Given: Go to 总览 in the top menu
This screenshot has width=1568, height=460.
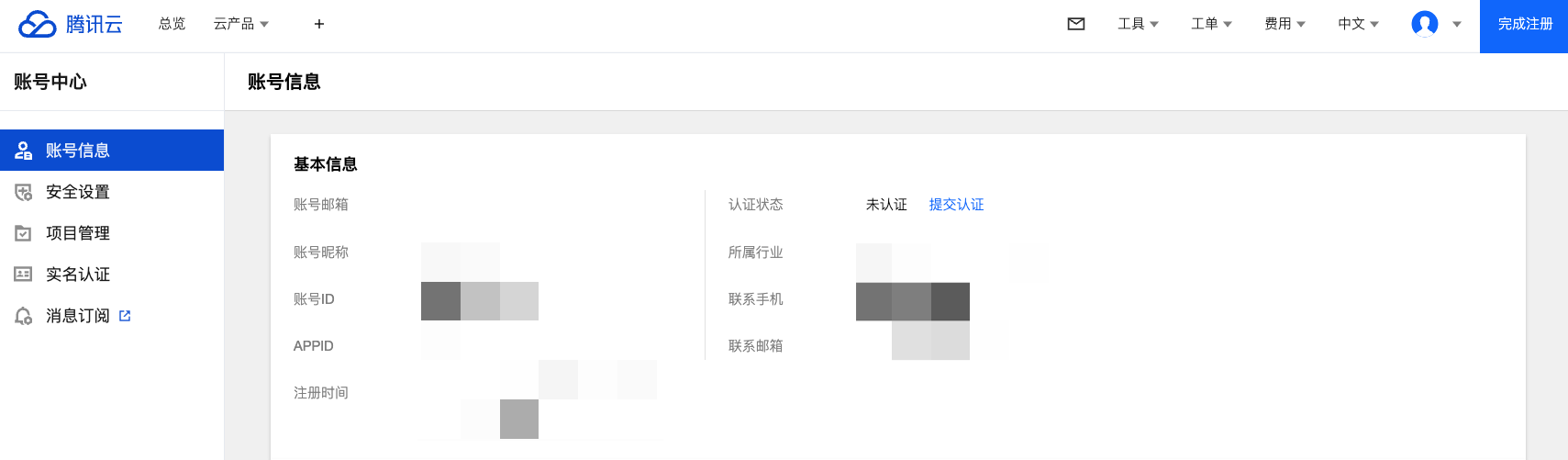Looking at the screenshot, I should (172, 24).
